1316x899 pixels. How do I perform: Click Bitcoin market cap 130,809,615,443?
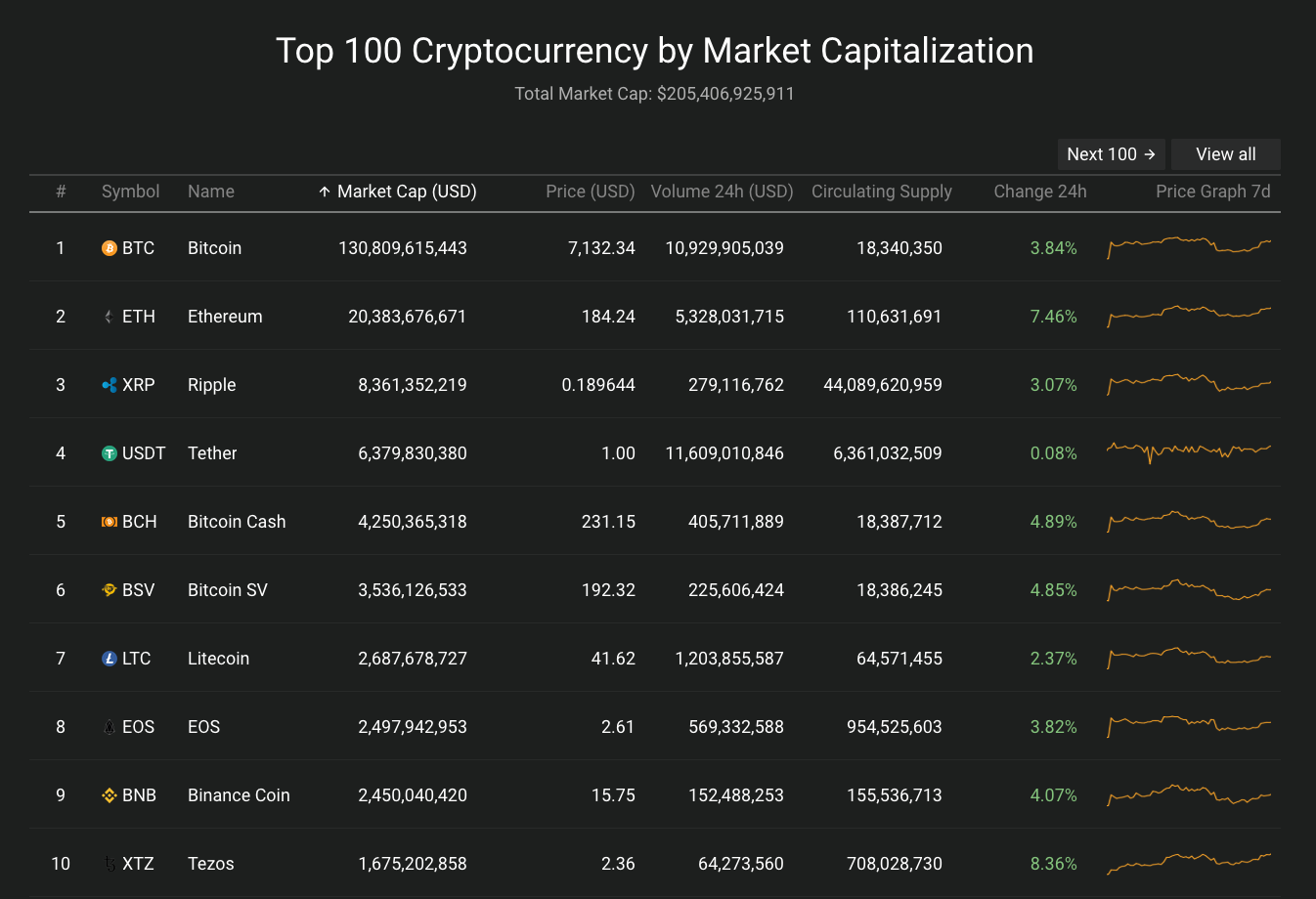[403, 248]
